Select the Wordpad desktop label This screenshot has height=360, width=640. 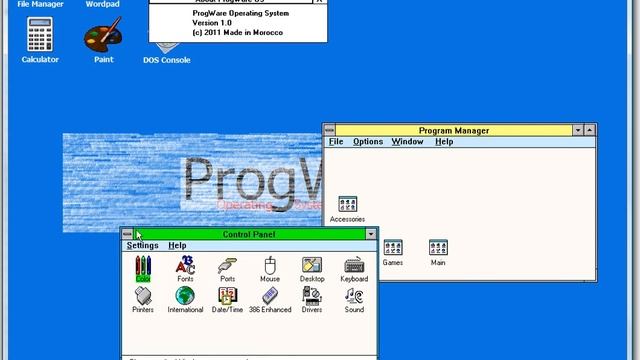tap(102, 4)
